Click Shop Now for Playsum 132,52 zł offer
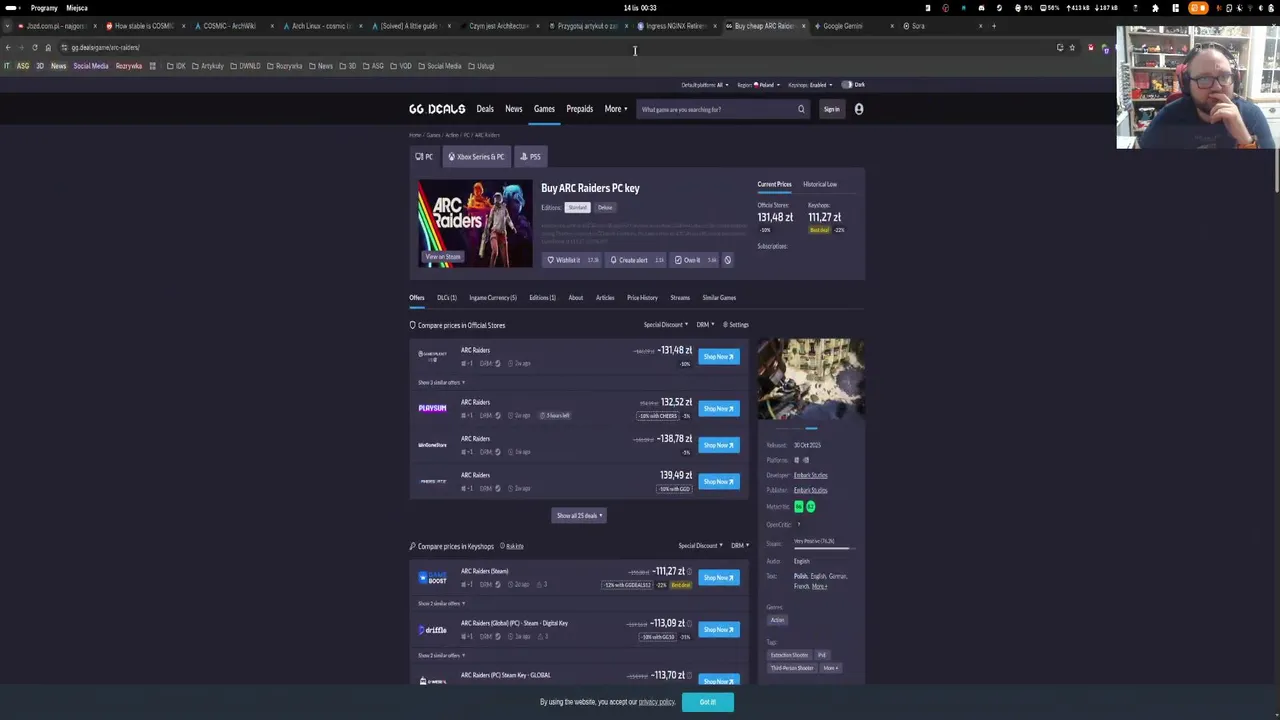 [719, 409]
